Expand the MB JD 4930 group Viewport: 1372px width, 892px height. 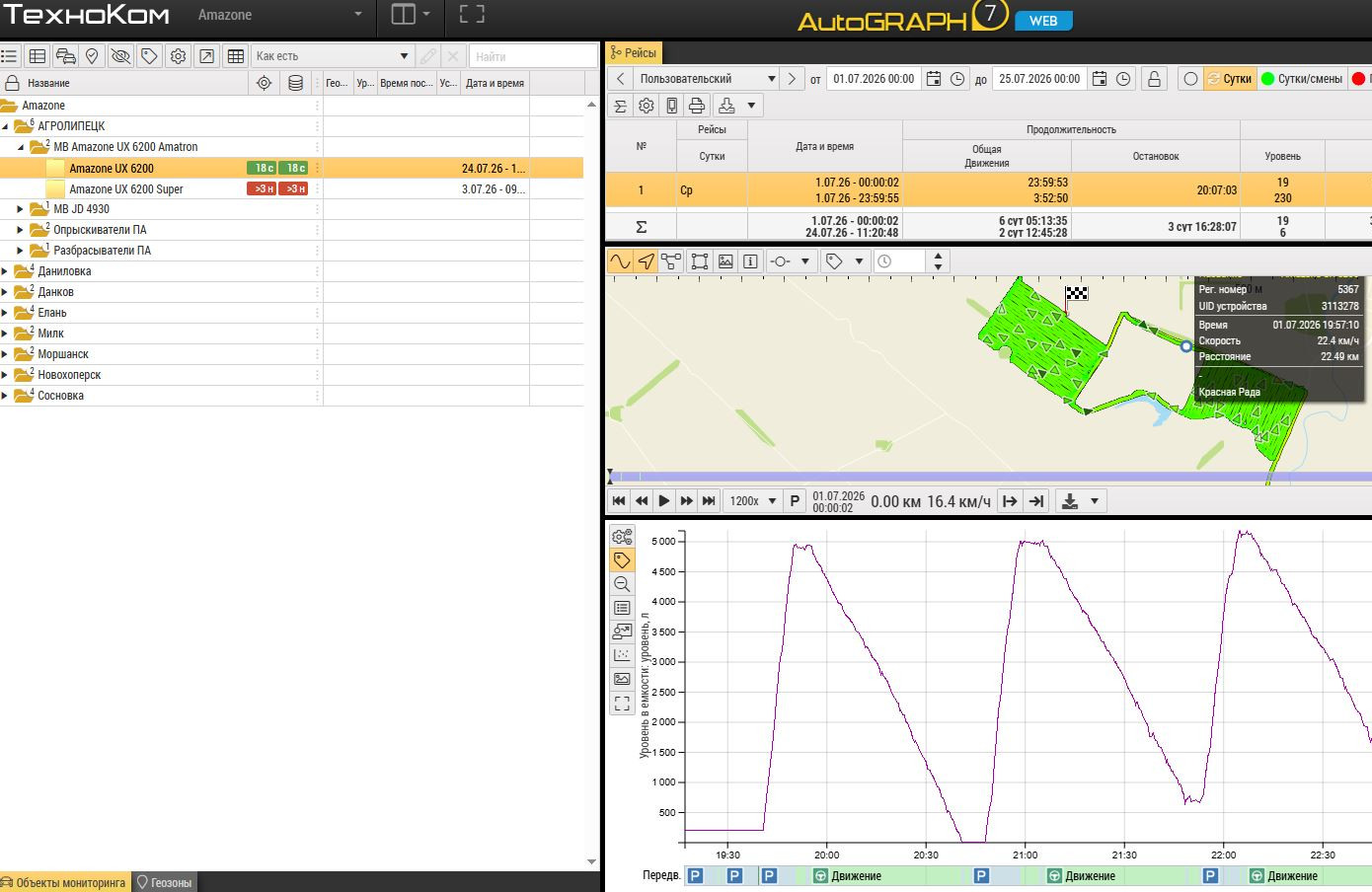(21, 209)
